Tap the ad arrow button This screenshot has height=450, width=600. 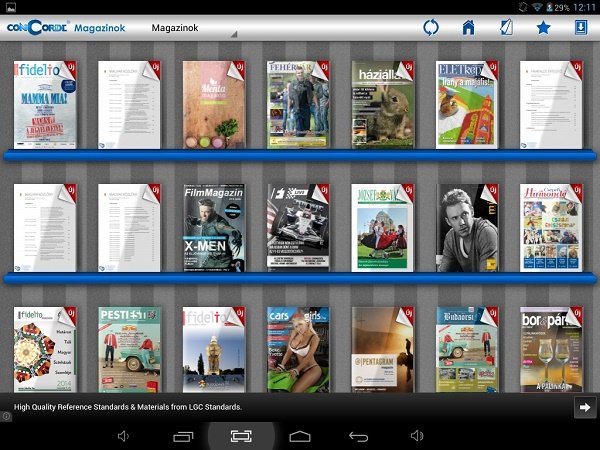click(x=585, y=407)
